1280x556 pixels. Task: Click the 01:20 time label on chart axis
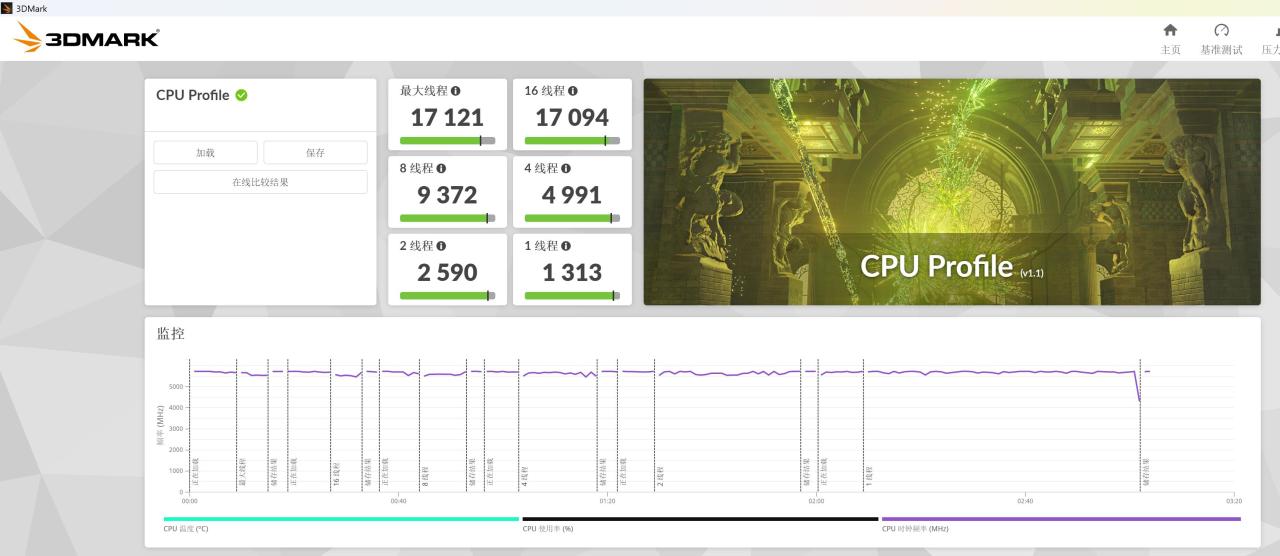pyautogui.click(x=607, y=501)
